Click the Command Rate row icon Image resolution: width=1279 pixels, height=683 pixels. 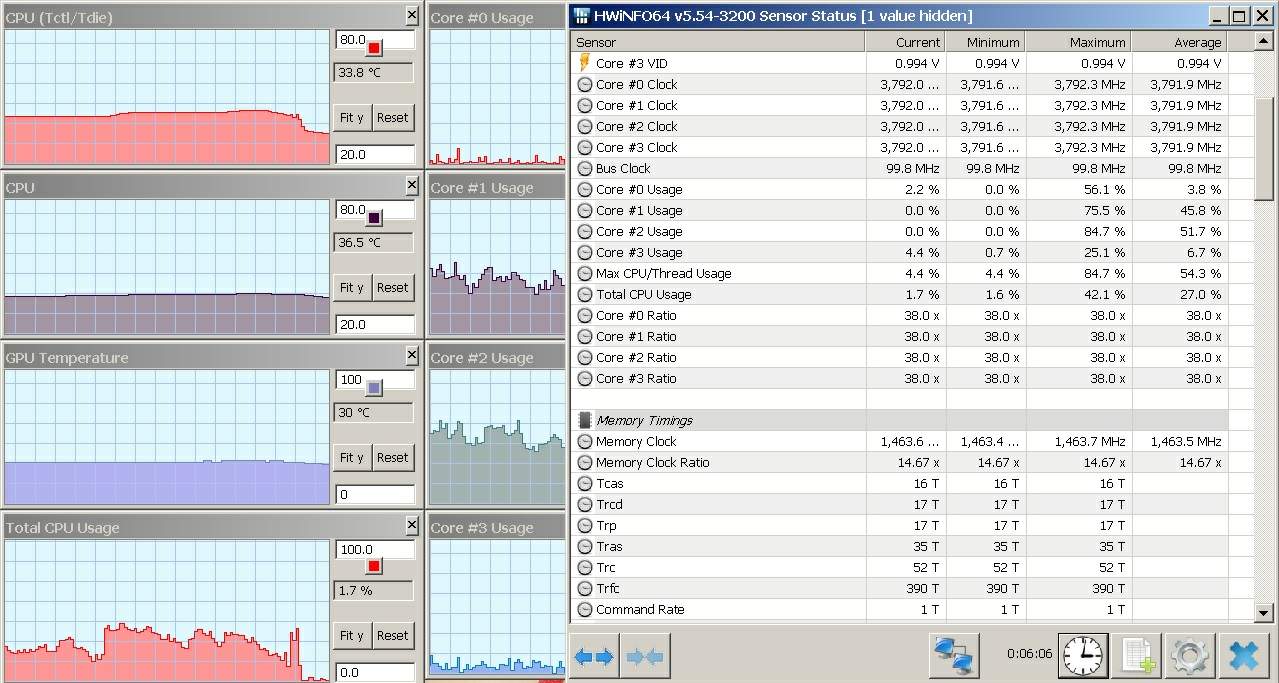point(585,609)
